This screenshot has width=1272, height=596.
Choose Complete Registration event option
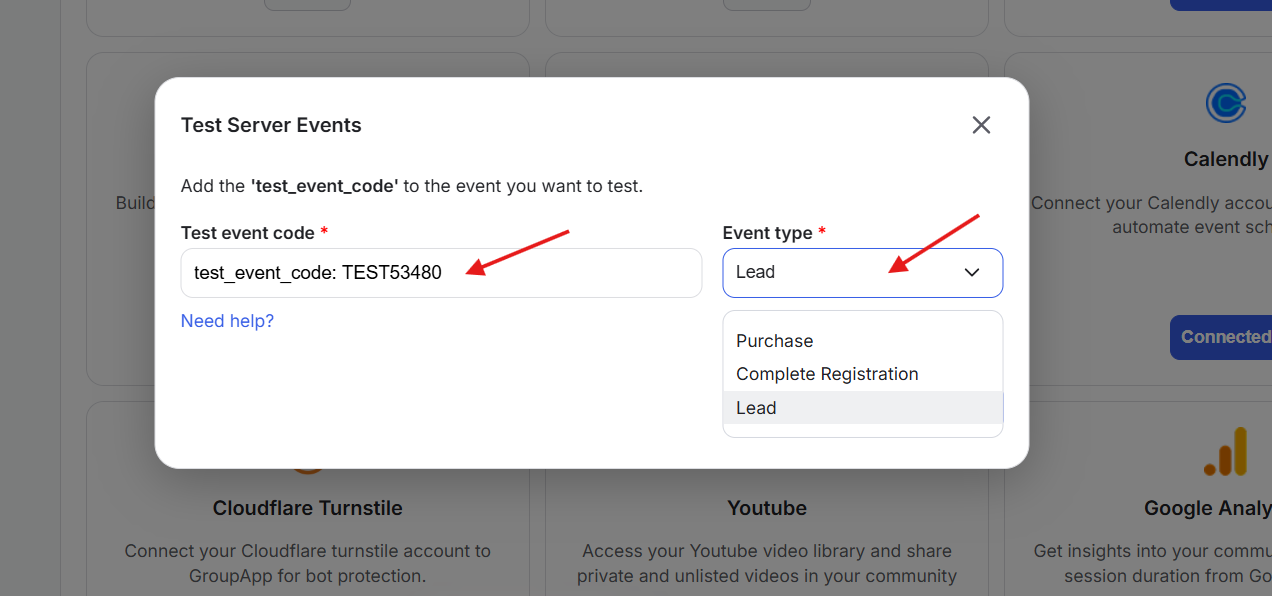827,374
